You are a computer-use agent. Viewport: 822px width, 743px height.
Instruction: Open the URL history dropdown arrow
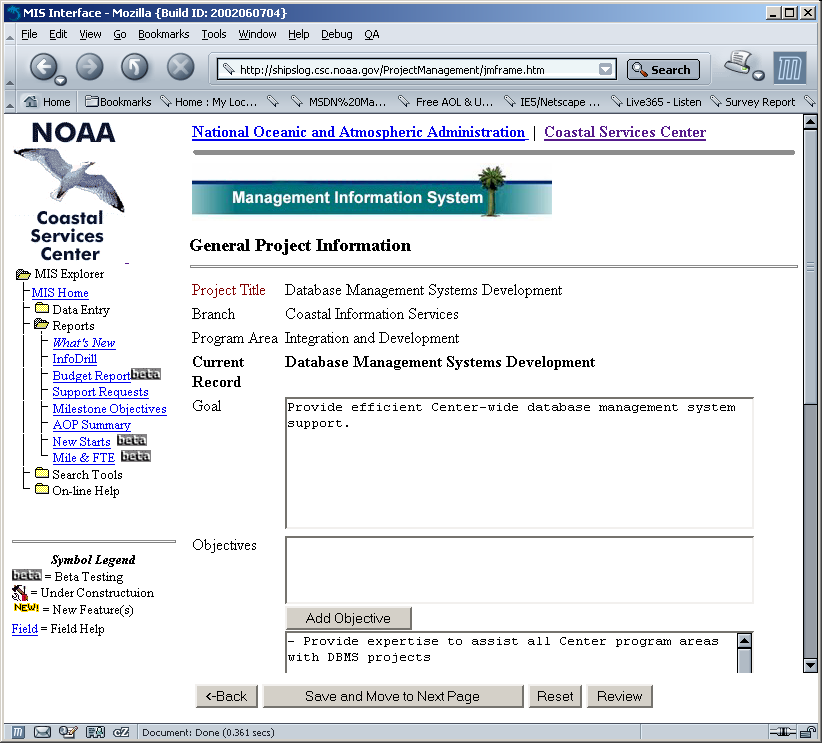click(x=605, y=69)
